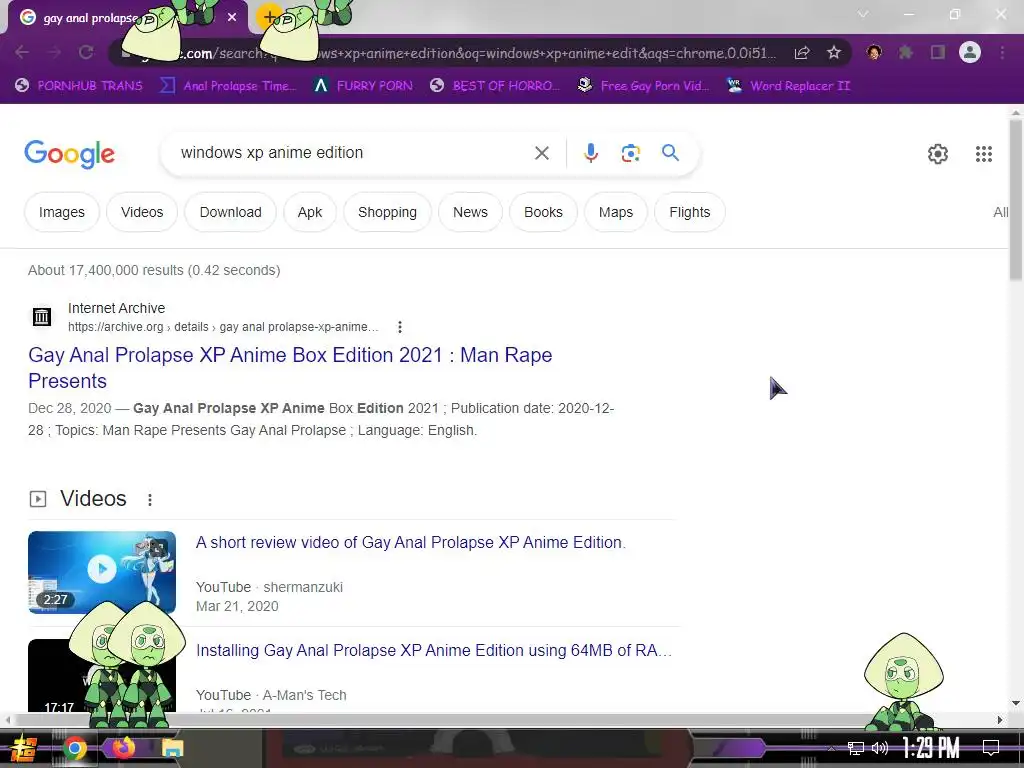Image resolution: width=1024 pixels, height=768 pixels.
Task: Reload the page with the refresh icon
Action: pyautogui.click(x=86, y=53)
